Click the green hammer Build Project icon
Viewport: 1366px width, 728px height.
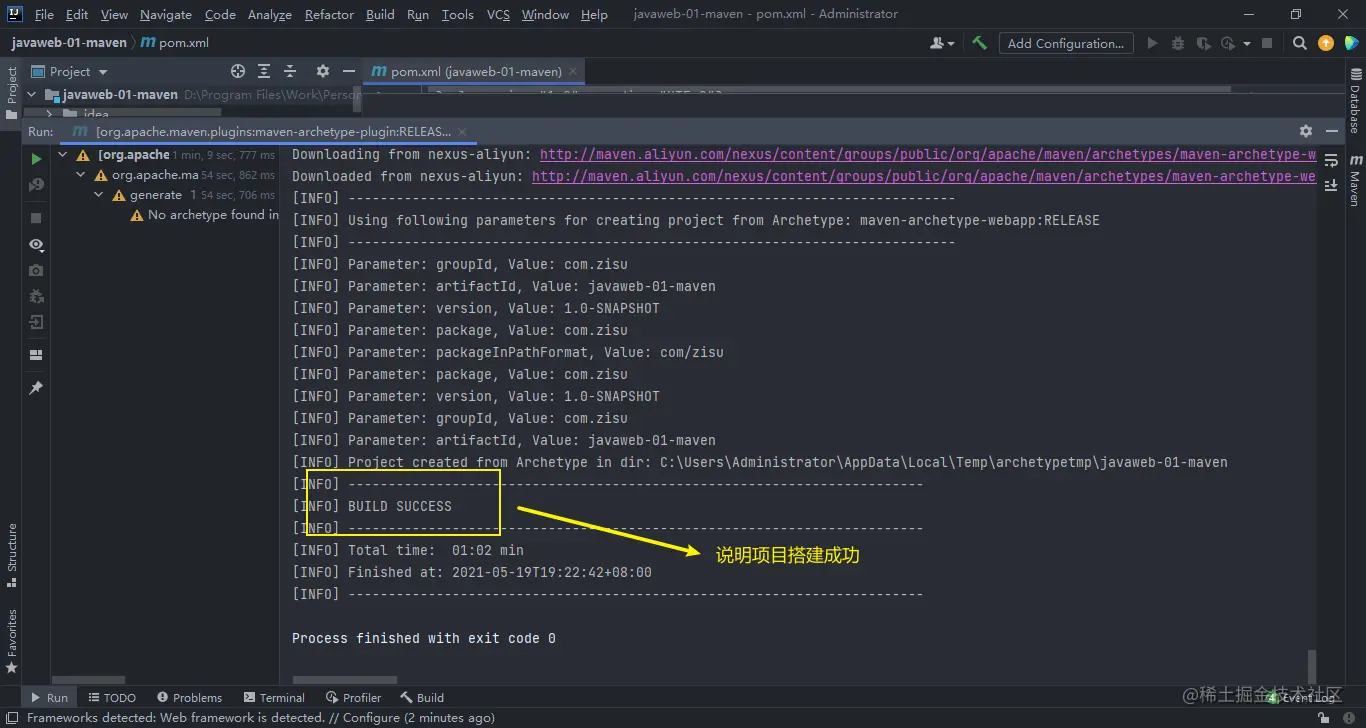coord(980,43)
